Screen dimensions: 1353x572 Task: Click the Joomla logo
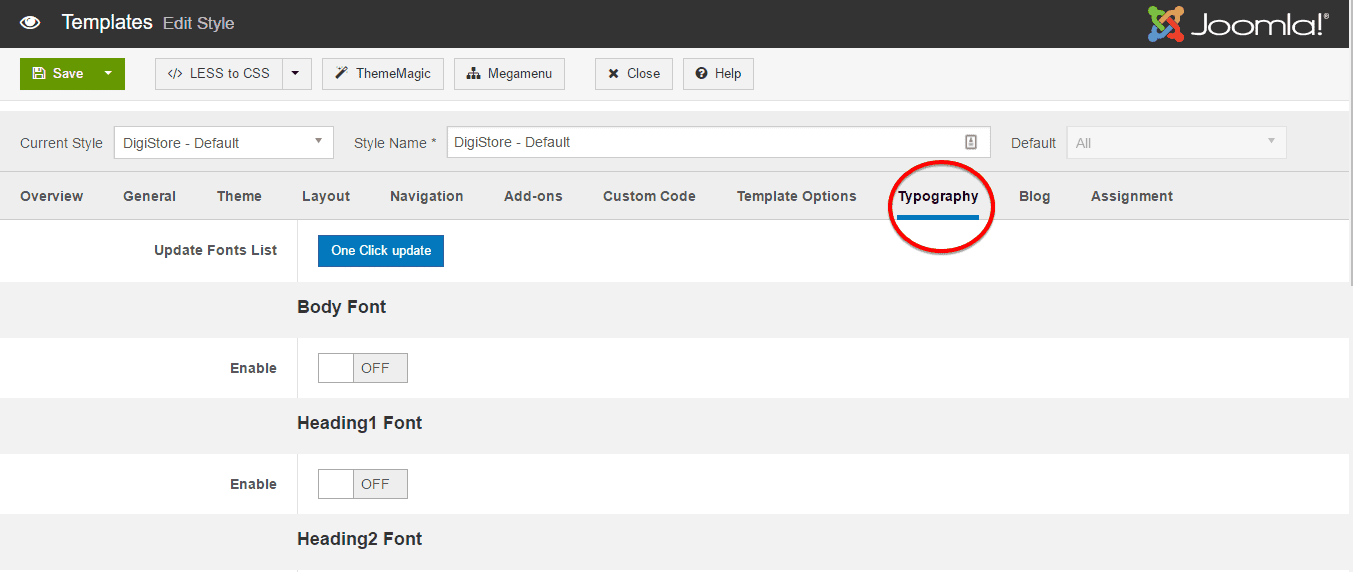(1237, 24)
